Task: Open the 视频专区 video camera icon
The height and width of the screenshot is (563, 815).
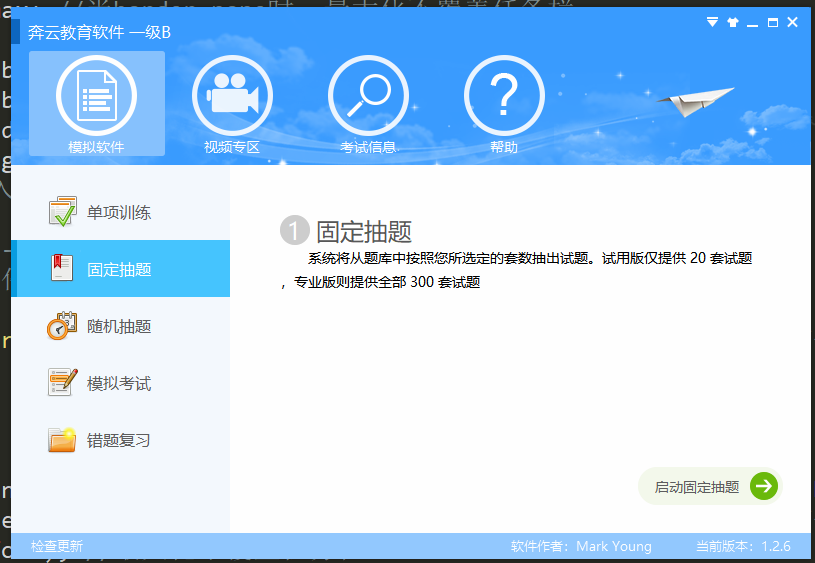Action: click(232, 97)
